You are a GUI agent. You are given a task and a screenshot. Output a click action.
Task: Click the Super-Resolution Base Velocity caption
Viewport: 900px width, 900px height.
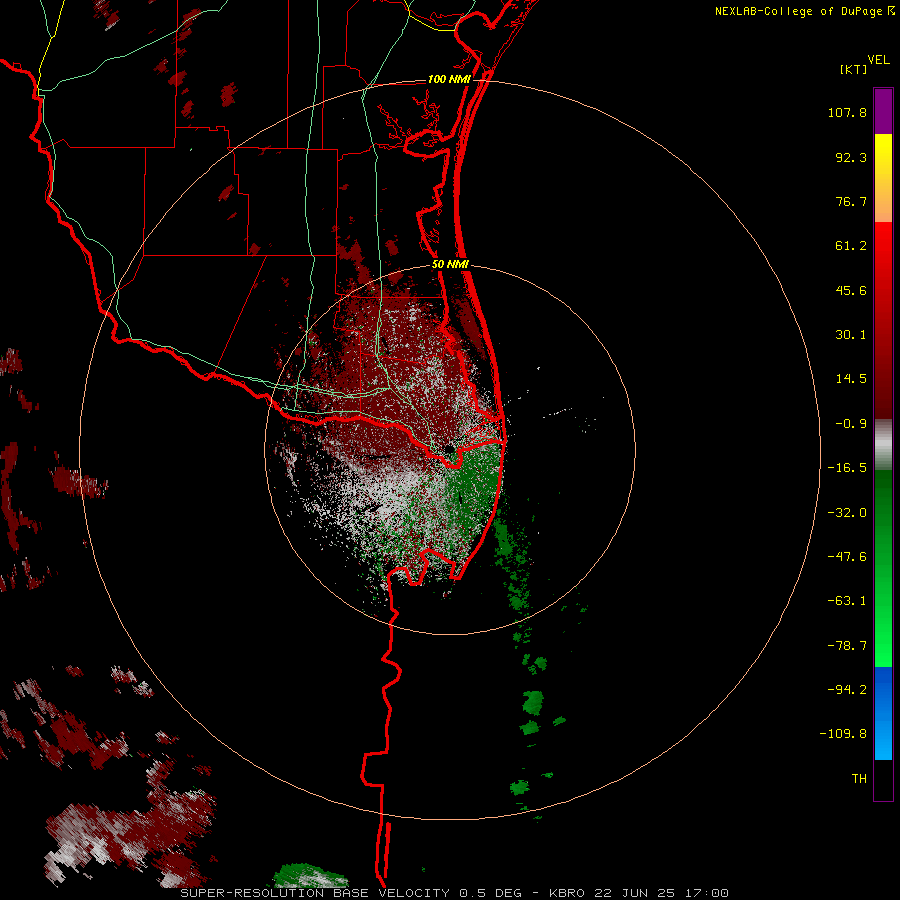coord(455,893)
